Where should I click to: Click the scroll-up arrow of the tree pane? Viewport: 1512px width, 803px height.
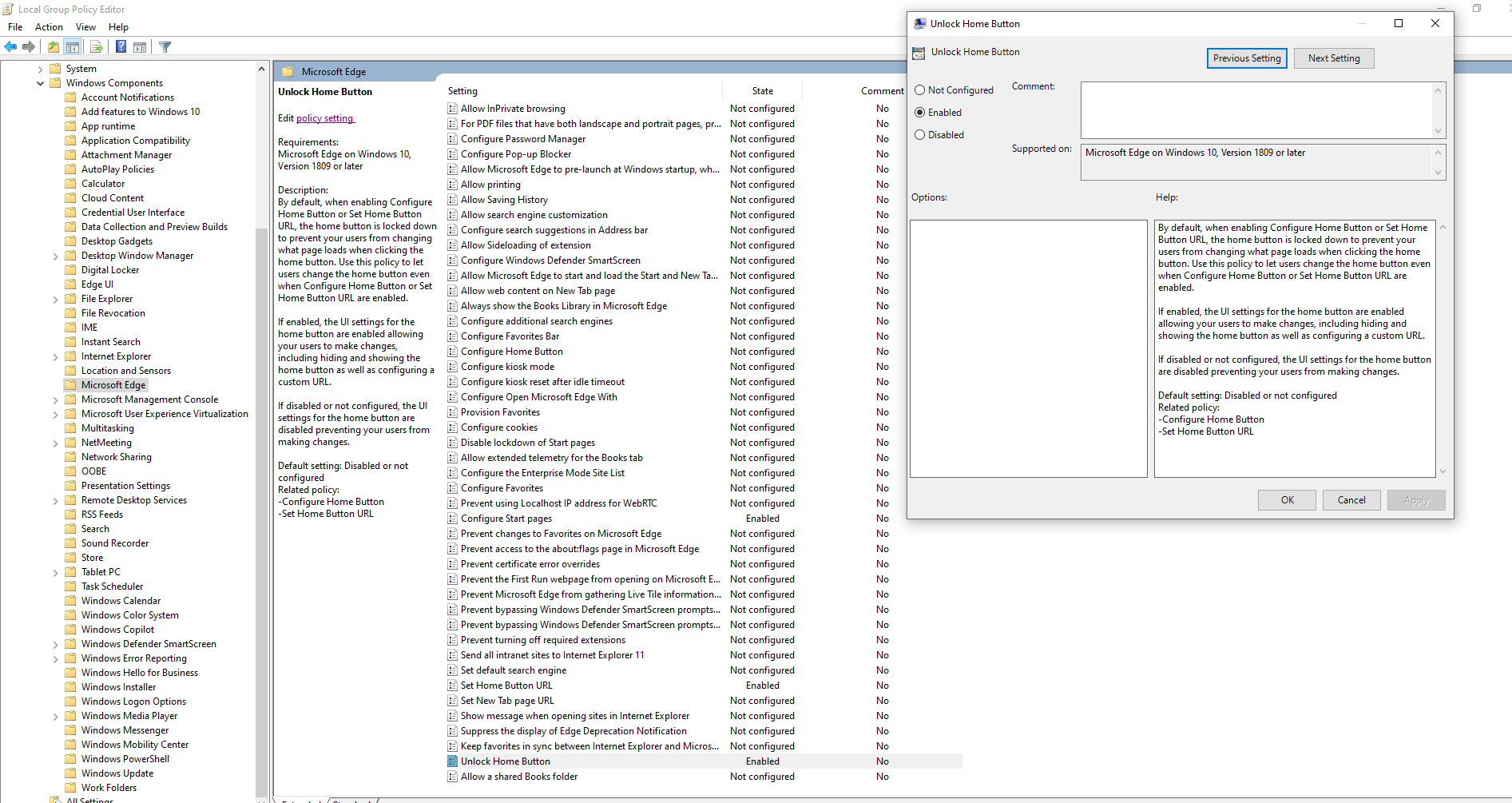tap(261, 70)
